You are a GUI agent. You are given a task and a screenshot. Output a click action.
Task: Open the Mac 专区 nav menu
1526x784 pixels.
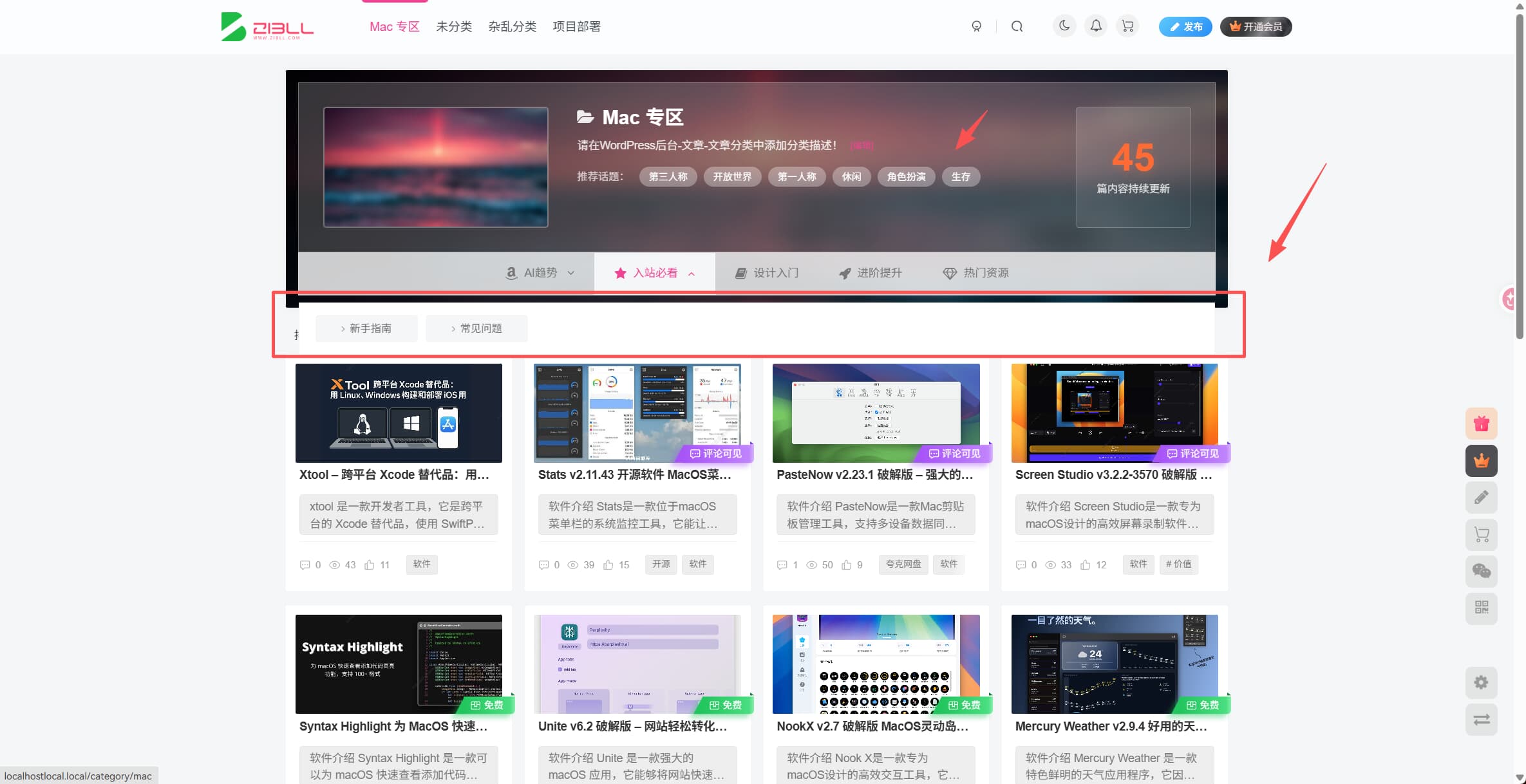395,26
